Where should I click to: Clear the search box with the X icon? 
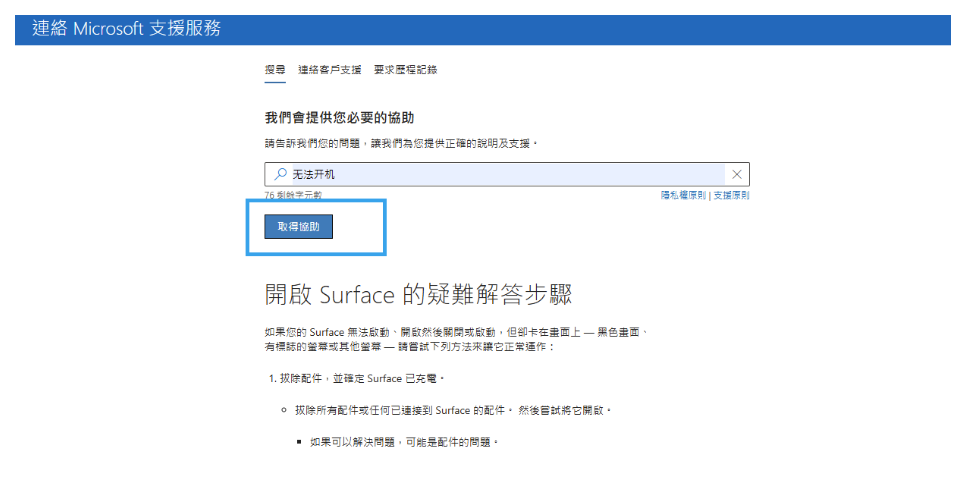(736, 174)
